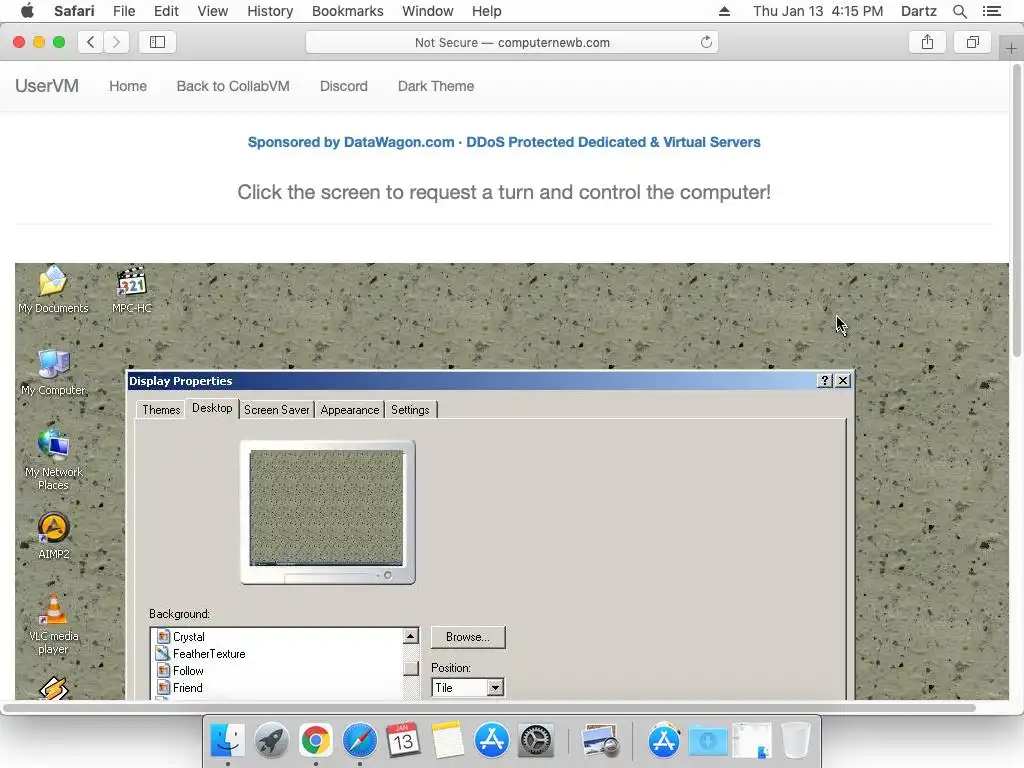Launch the MPC-HC desktop shortcut
The width and height of the screenshot is (1024, 768).
(x=131, y=289)
